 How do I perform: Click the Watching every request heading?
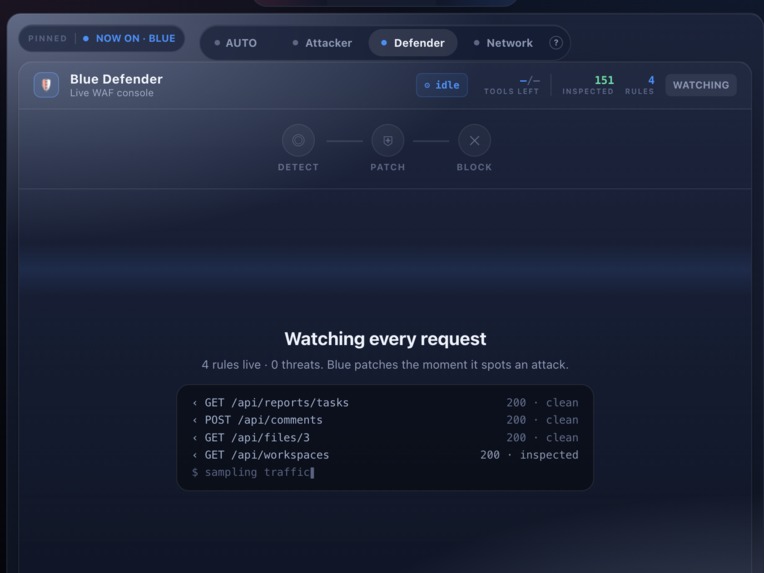click(385, 339)
